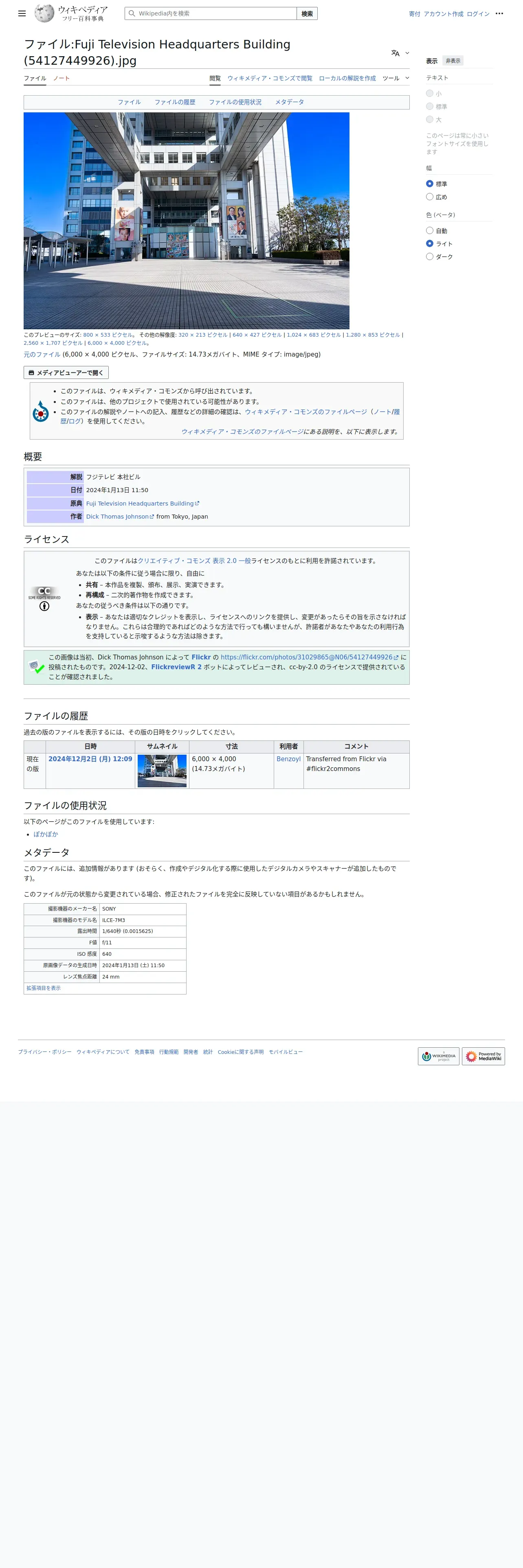Open the language selector icon

pos(395,53)
